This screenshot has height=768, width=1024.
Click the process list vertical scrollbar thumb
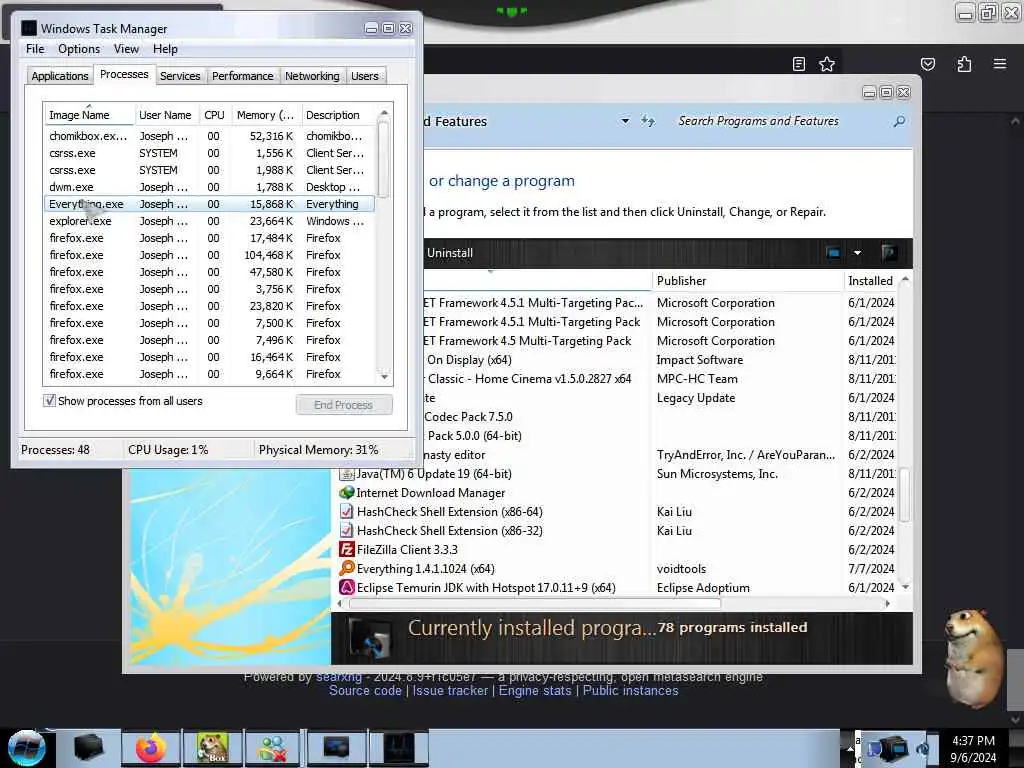(383, 159)
